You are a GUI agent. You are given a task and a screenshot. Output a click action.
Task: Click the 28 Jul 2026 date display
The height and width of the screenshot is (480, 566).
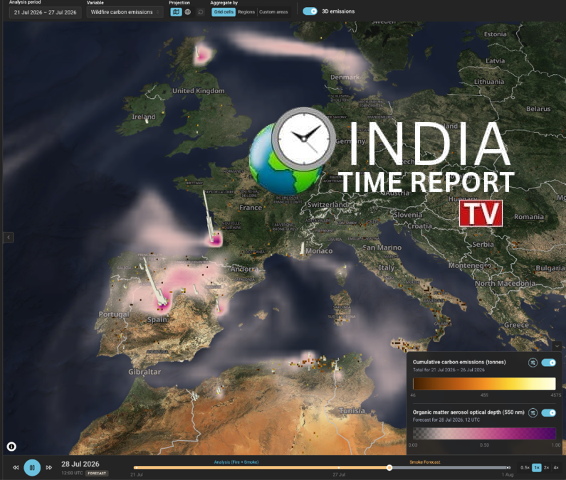[x=80, y=464]
